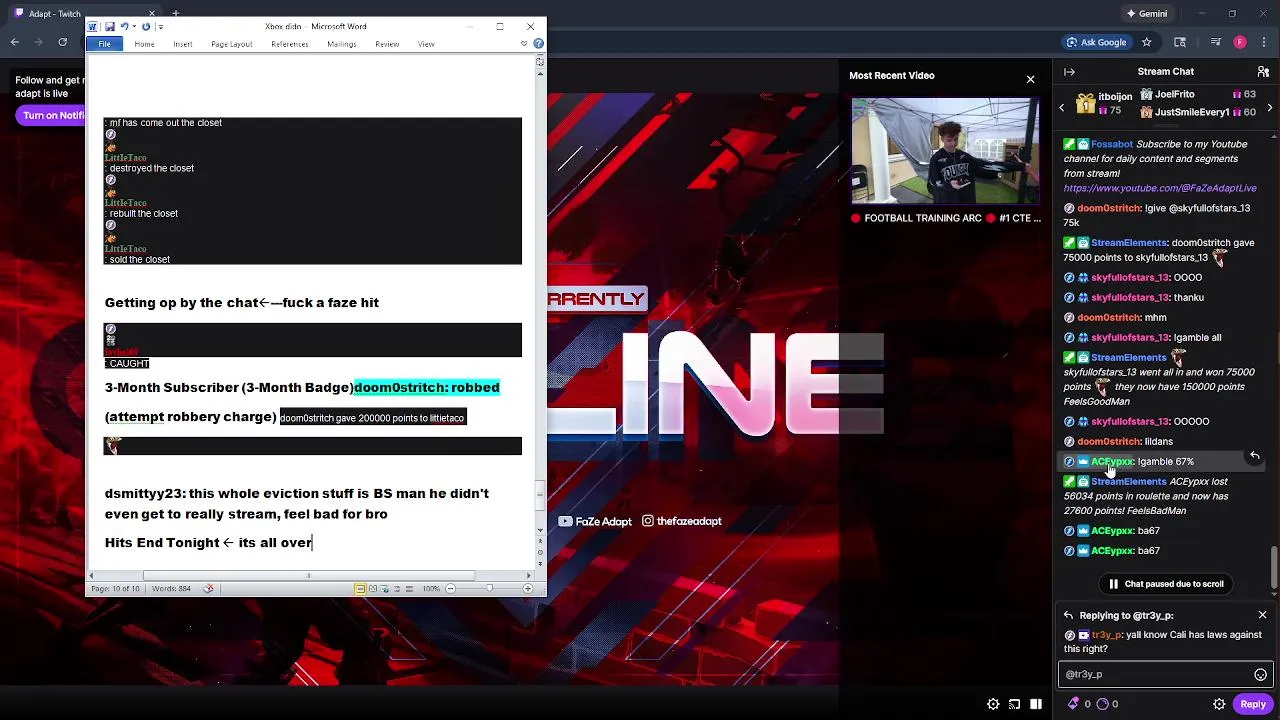The image size is (1280, 720).
Task: Click the proofing errors icon in Word's status bar
Action: point(208,589)
